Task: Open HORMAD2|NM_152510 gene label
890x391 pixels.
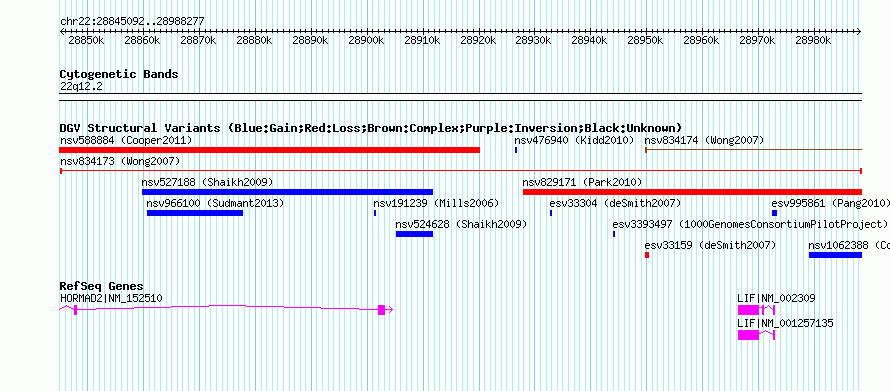Action: pyautogui.click(x=111, y=297)
